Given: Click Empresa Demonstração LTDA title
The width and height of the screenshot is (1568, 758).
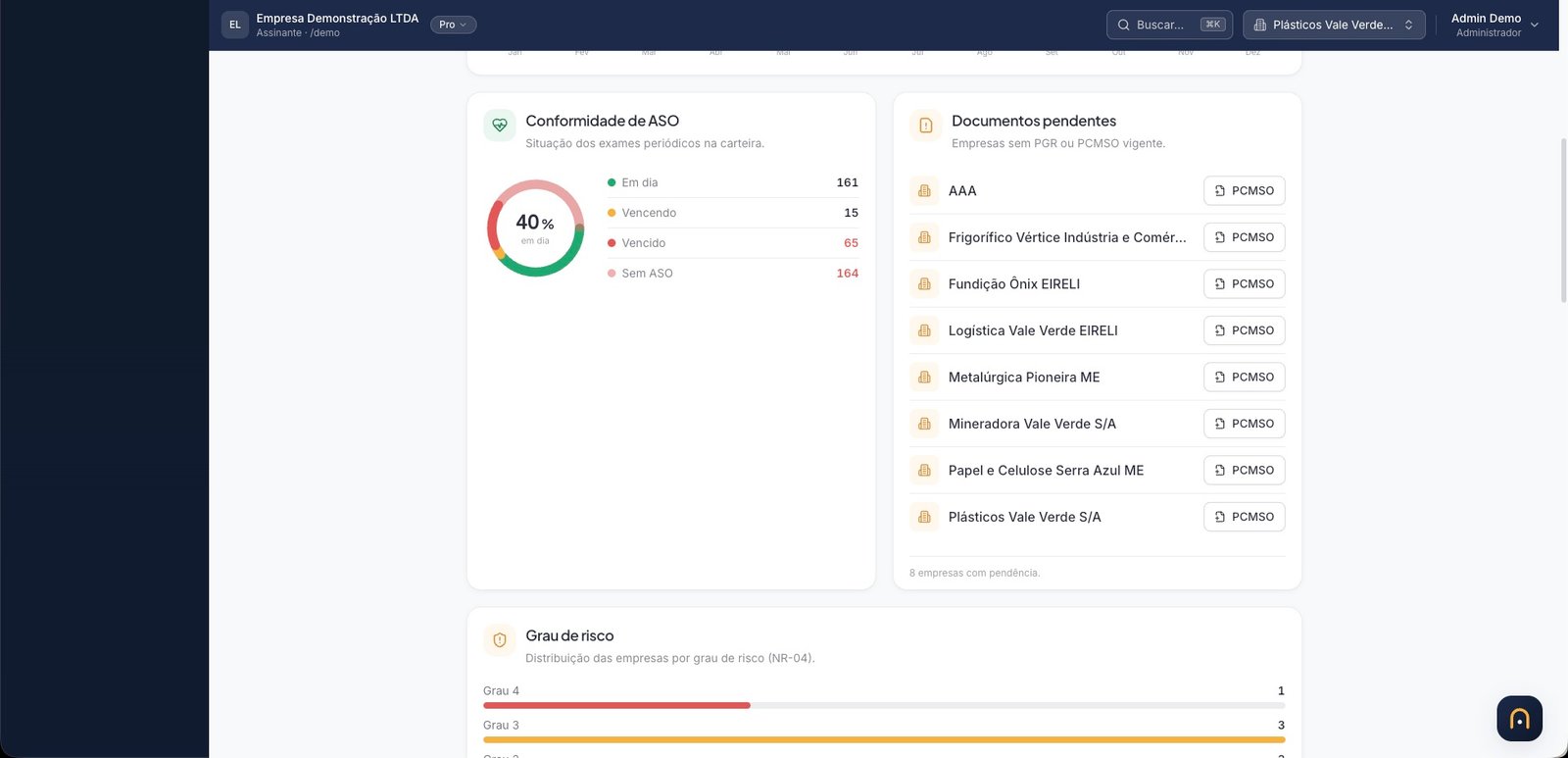Looking at the screenshot, I should click(337, 18).
